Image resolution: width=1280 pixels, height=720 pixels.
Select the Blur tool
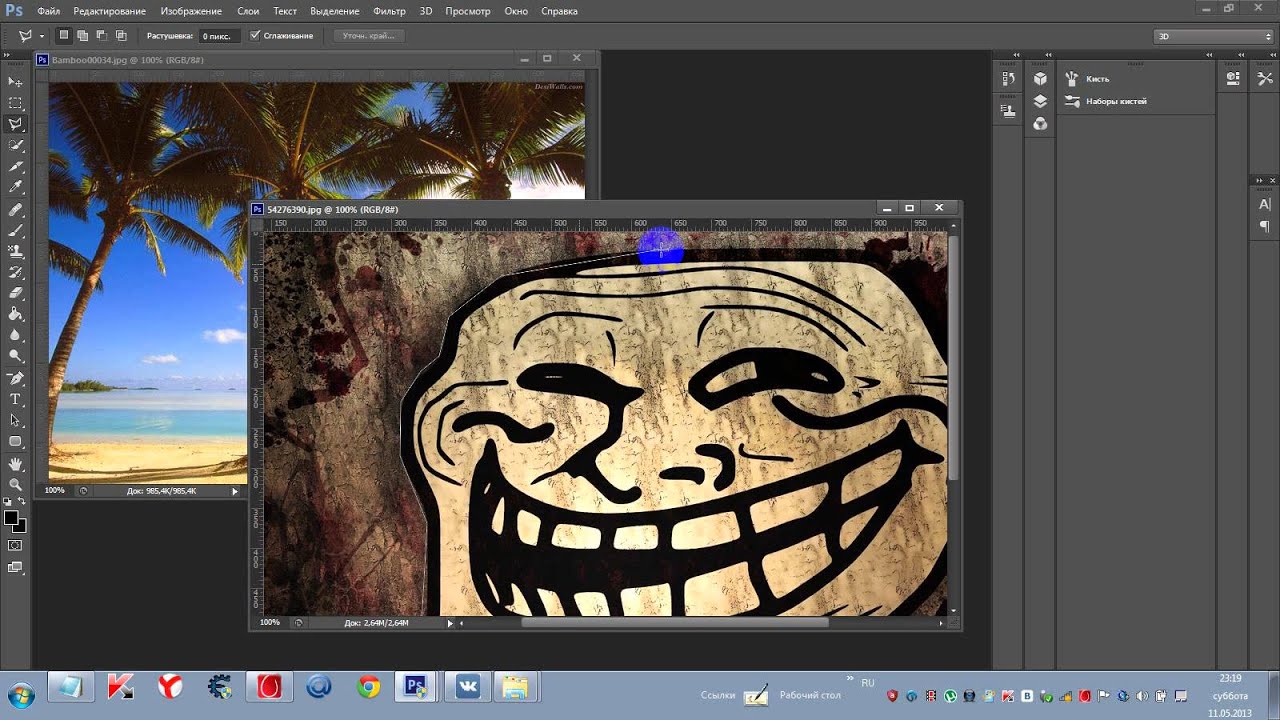(15, 335)
